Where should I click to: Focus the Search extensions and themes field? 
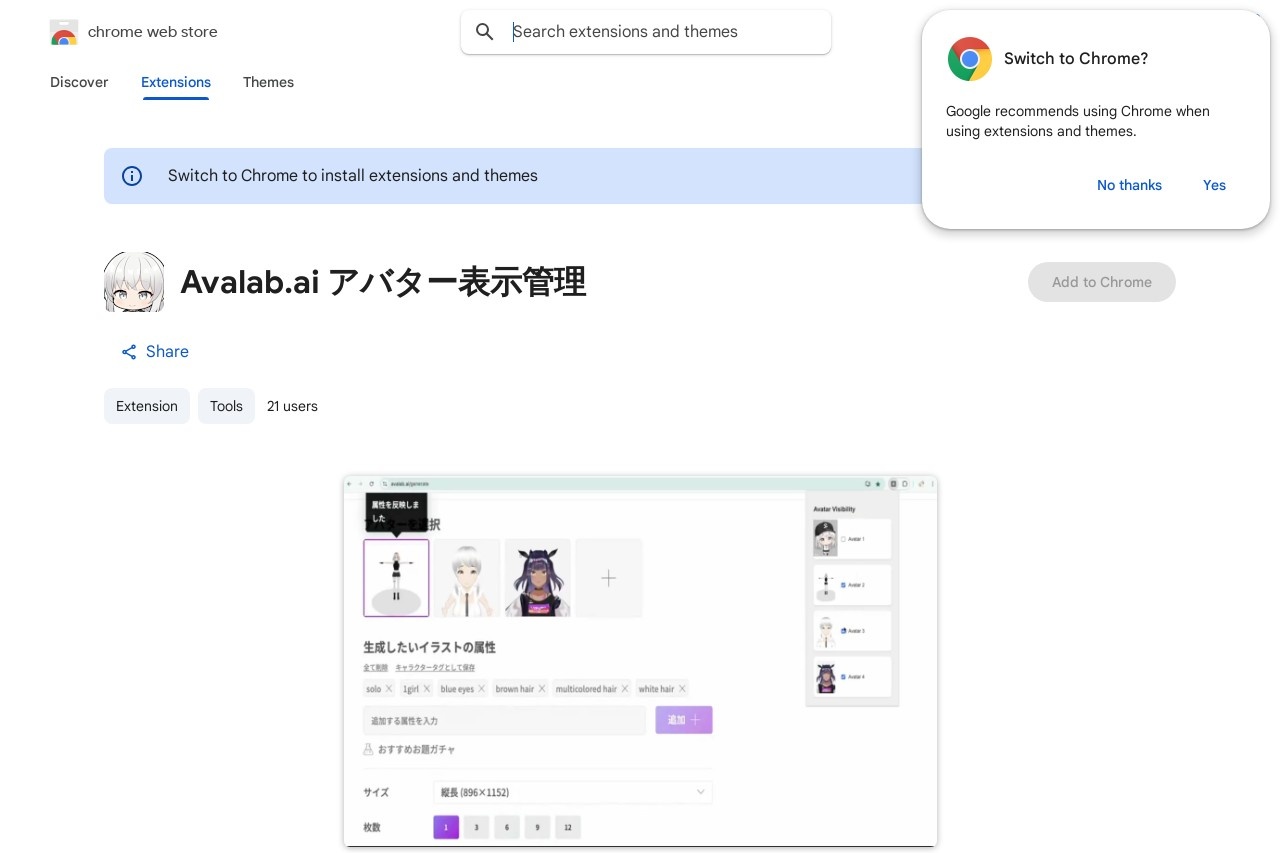point(646,32)
